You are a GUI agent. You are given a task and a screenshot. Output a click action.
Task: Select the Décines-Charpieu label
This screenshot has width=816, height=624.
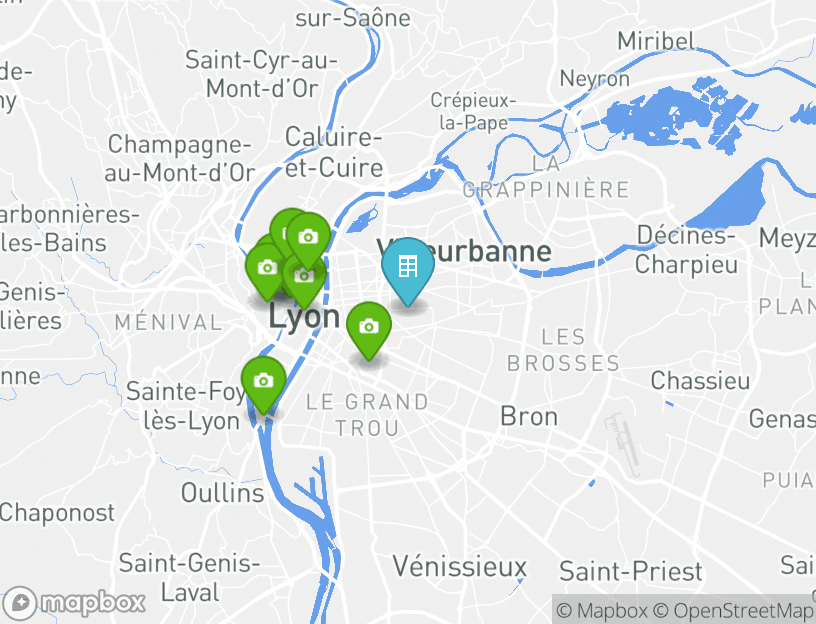coord(686,250)
